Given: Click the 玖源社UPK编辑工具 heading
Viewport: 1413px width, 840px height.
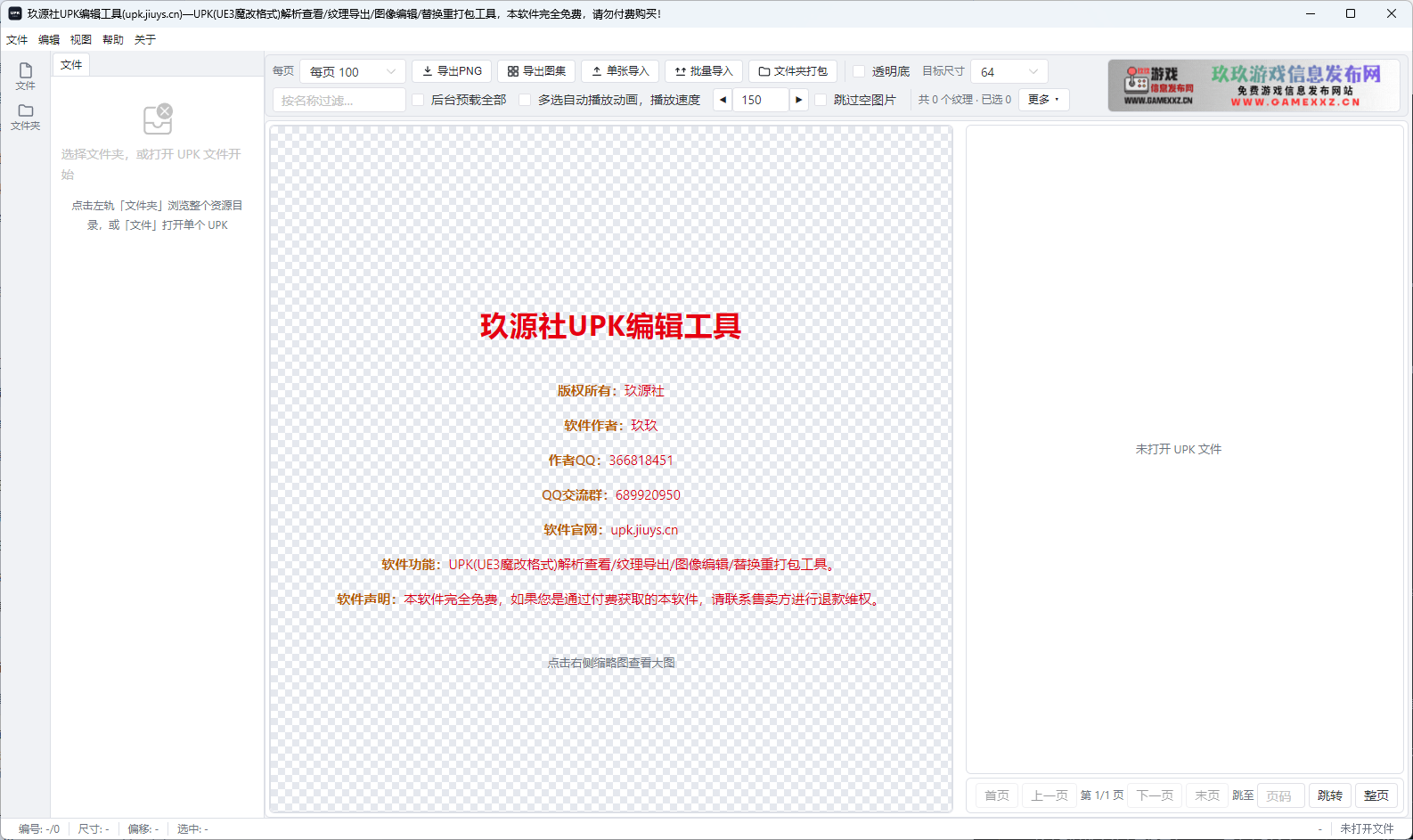Looking at the screenshot, I should point(610,326).
